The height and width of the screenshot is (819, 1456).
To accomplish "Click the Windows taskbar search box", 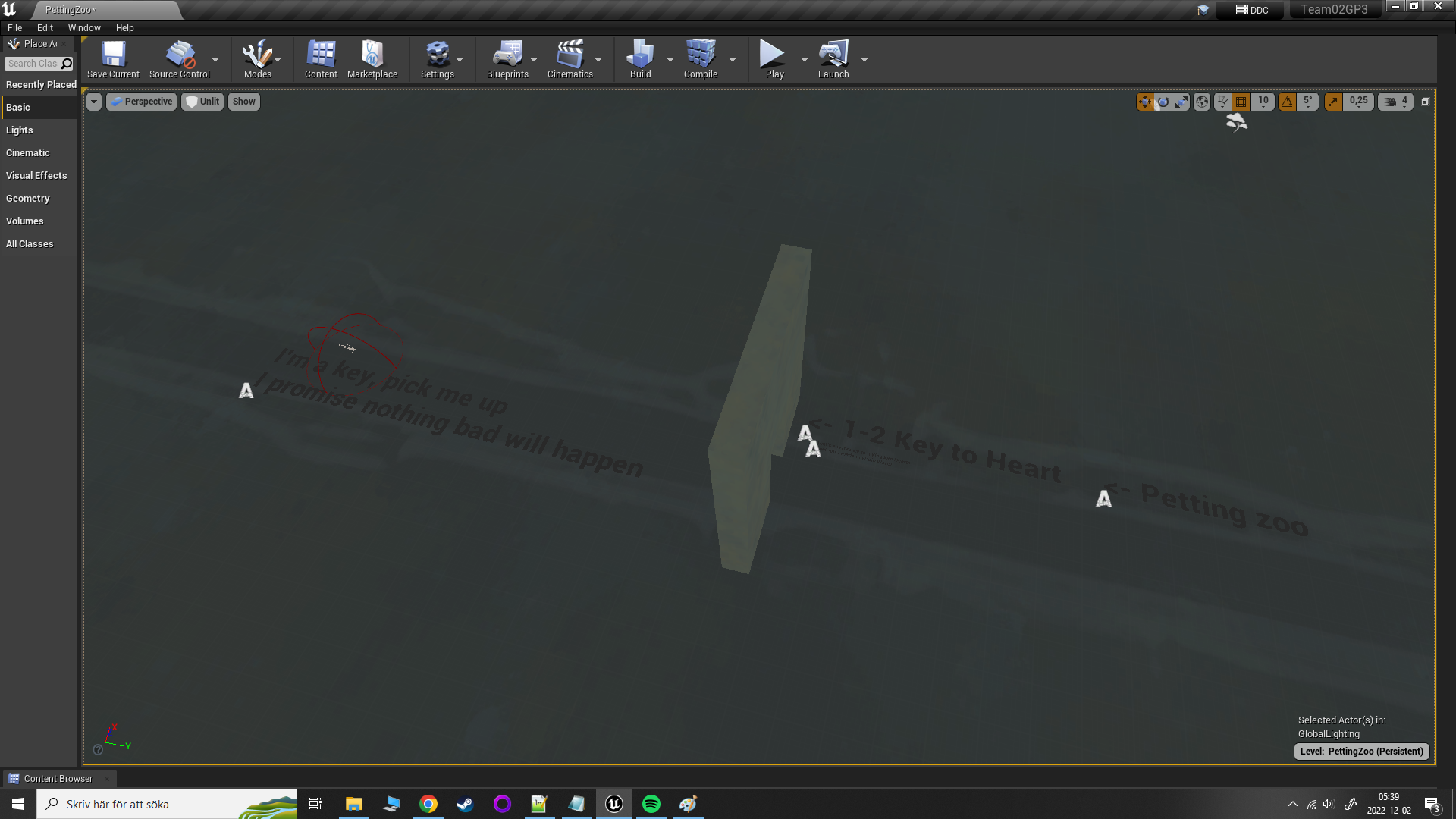I will tap(167, 804).
